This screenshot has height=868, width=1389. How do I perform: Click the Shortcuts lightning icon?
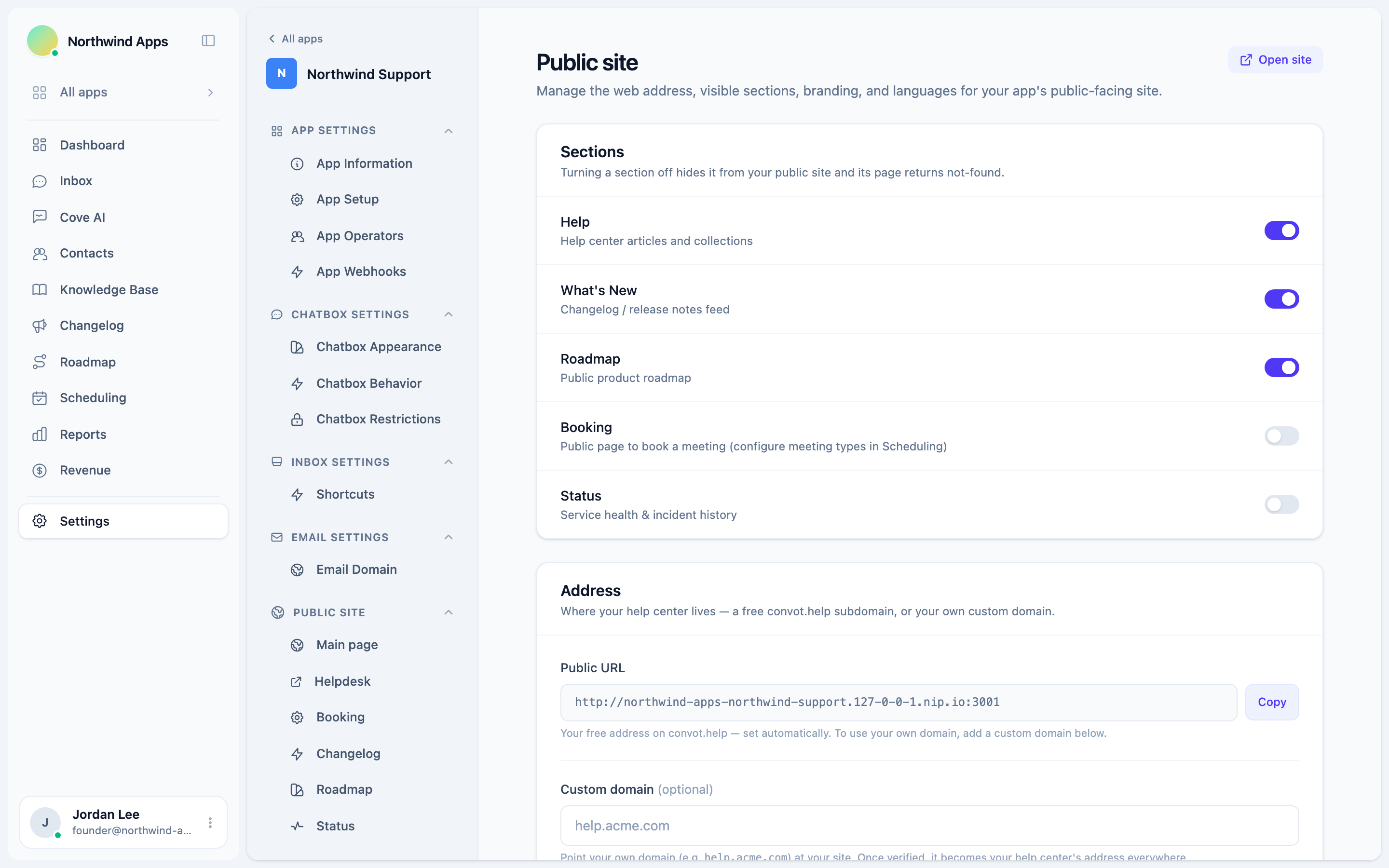297,494
